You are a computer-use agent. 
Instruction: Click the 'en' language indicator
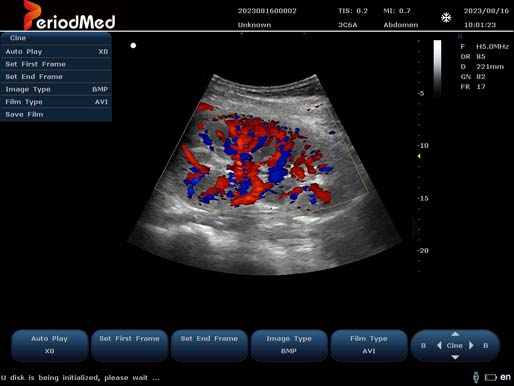pos(505,377)
